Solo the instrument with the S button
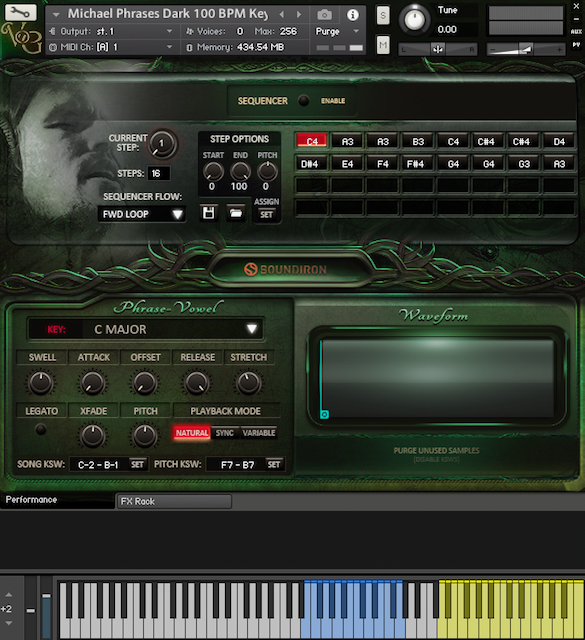585x640 pixels. tap(383, 16)
